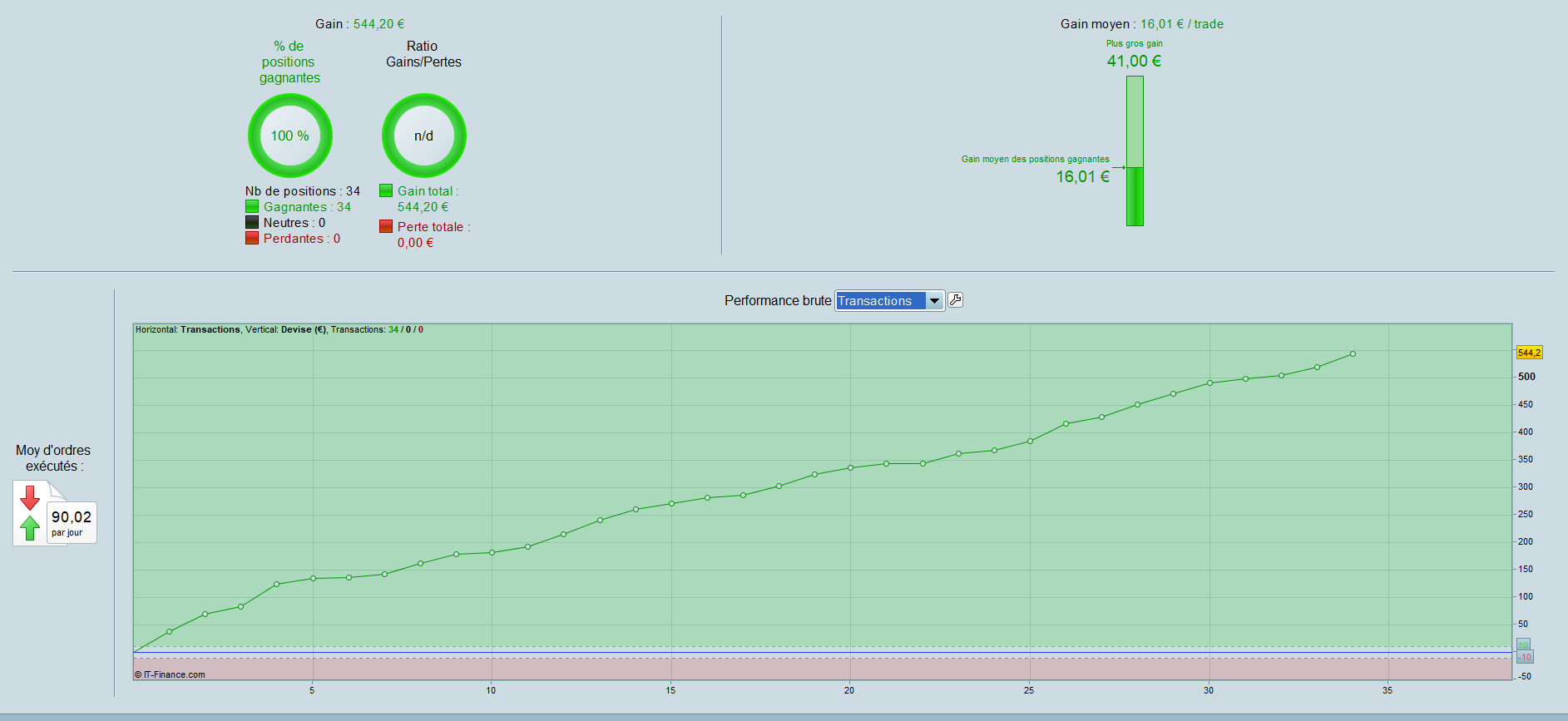The height and width of the screenshot is (721, 1568).
Task: Click the red square beside Perte totale
Action: pyautogui.click(x=386, y=226)
